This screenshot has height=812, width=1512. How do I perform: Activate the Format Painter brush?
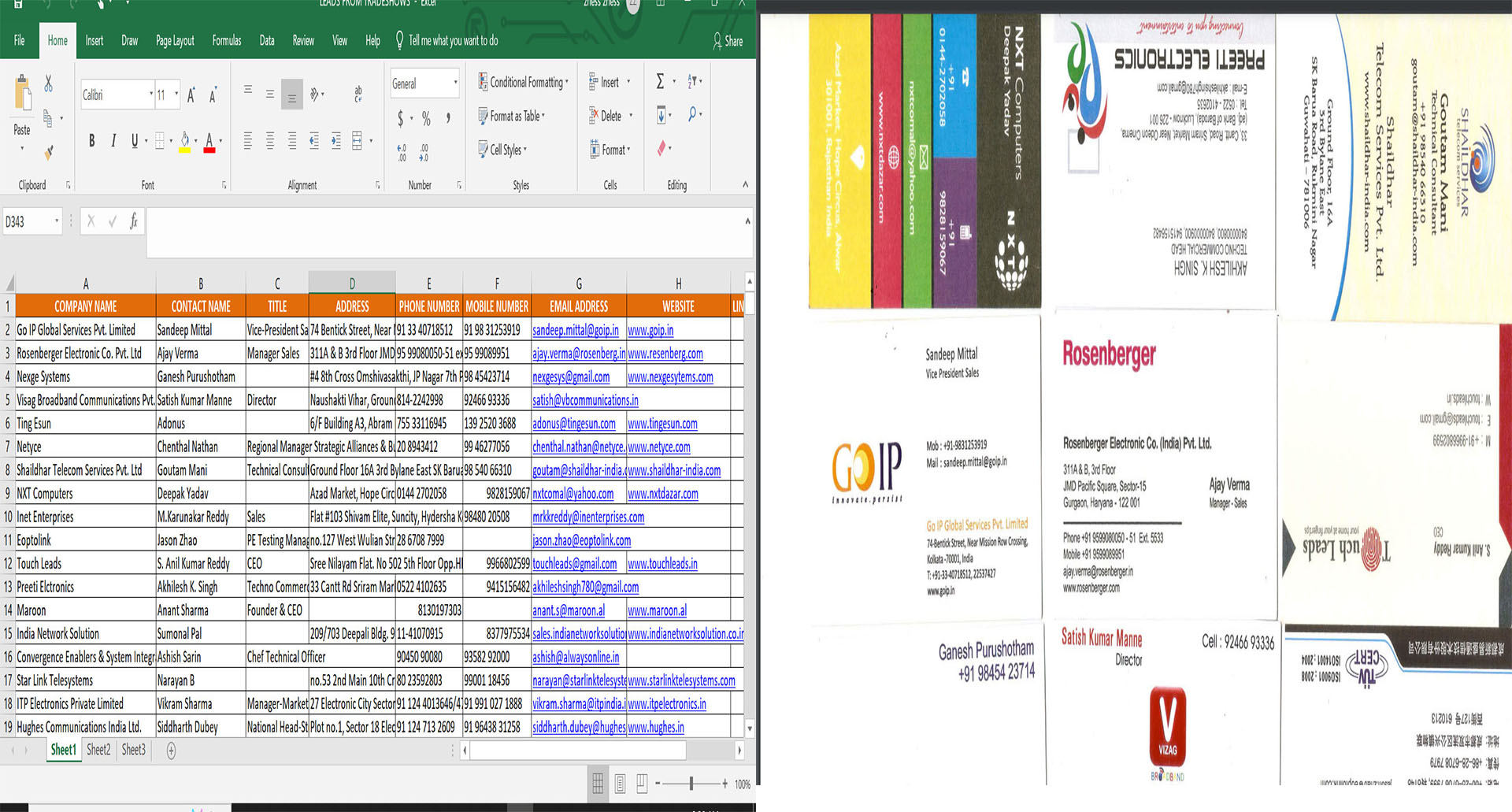point(49,151)
